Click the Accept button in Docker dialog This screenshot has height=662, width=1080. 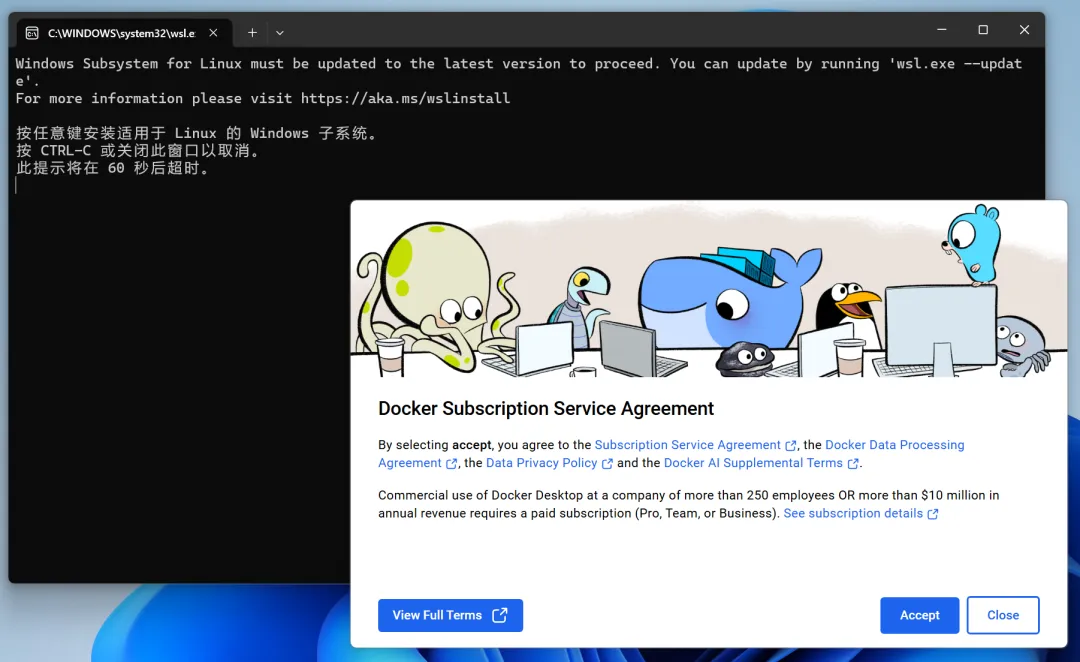[920, 615]
